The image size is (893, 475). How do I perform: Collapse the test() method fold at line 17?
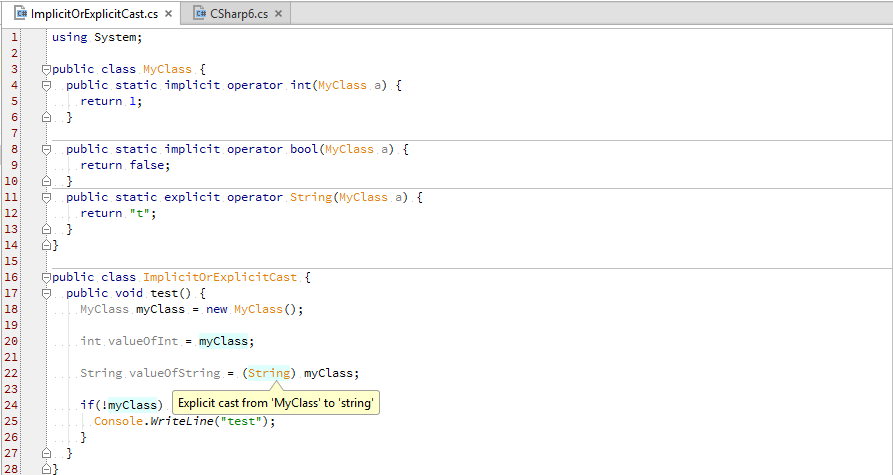click(x=46, y=293)
